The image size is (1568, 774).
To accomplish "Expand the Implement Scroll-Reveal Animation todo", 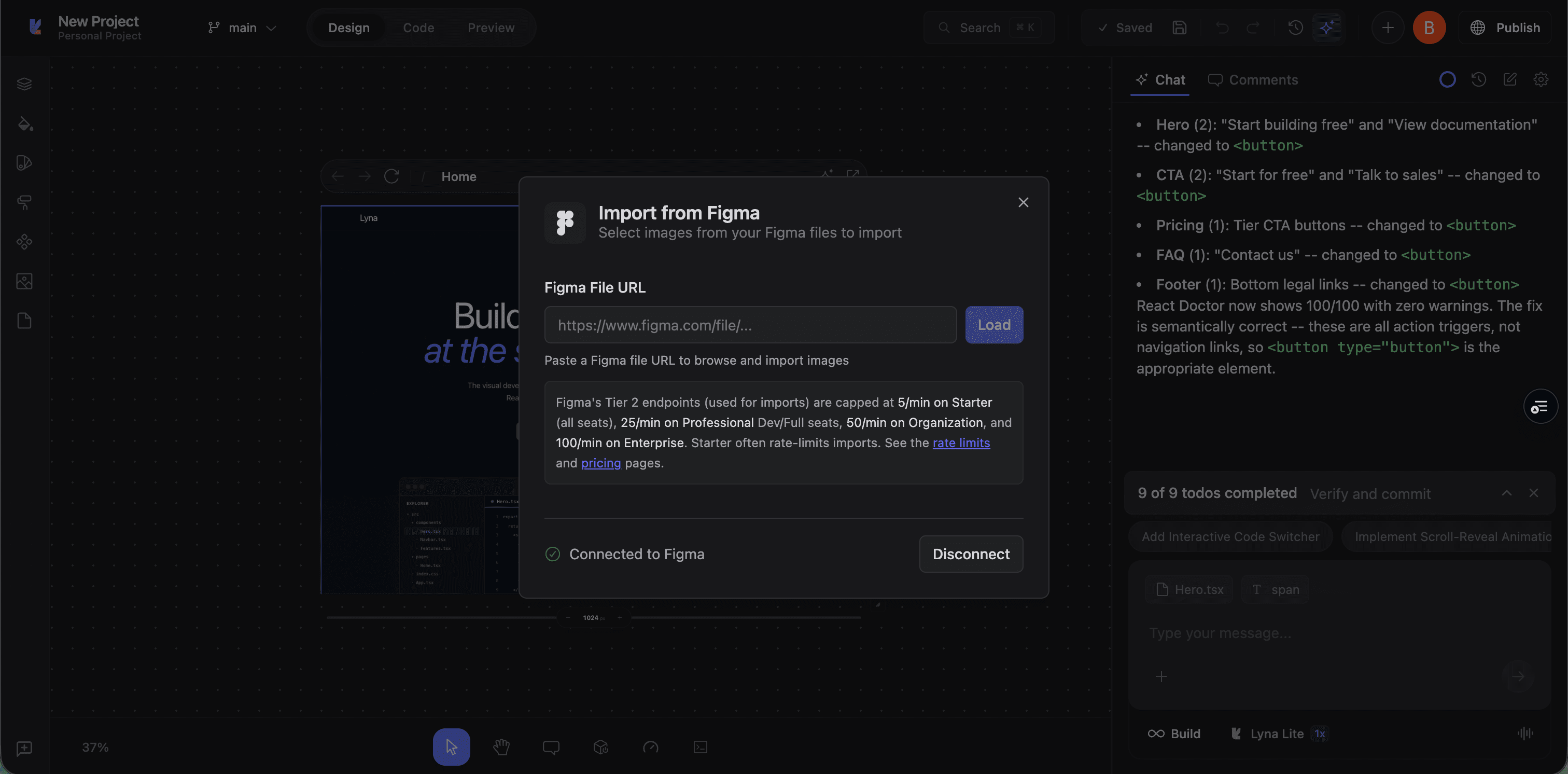I will [x=1452, y=536].
